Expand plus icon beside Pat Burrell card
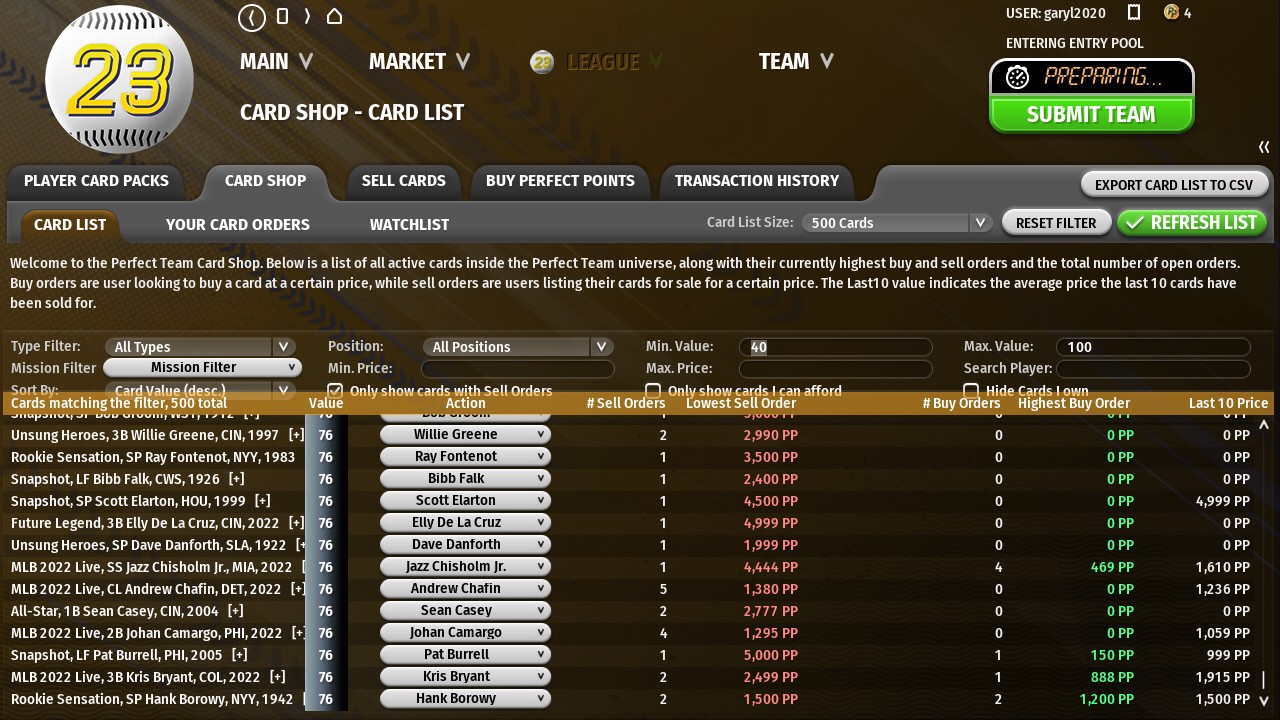1280x720 pixels. pos(239,655)
